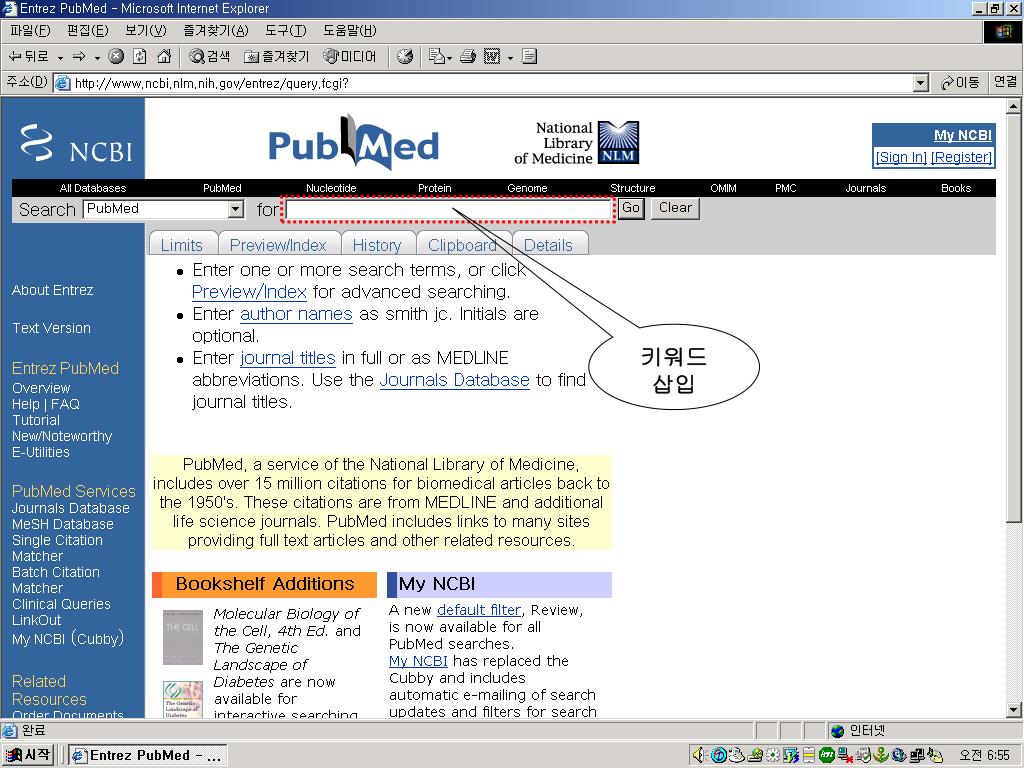This screenshot has height=768, width=1024.
Task: Click the discuss icon in the toolbar
Action: click(529, 57)
